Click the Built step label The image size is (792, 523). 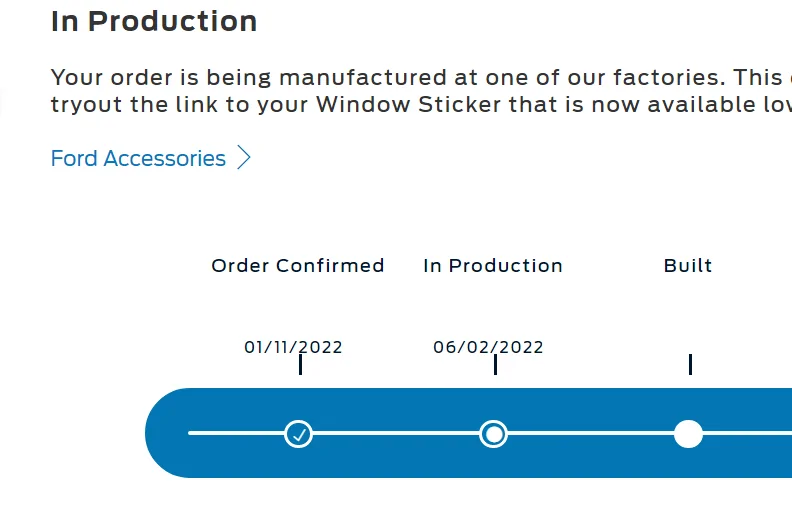(688, 266)
